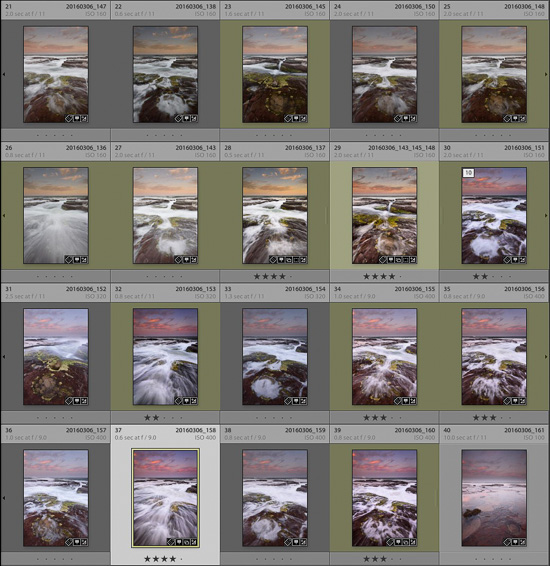Click right edge arrow beside photo 35
Screen dimensions: 550x566
[x=546, y=357]
